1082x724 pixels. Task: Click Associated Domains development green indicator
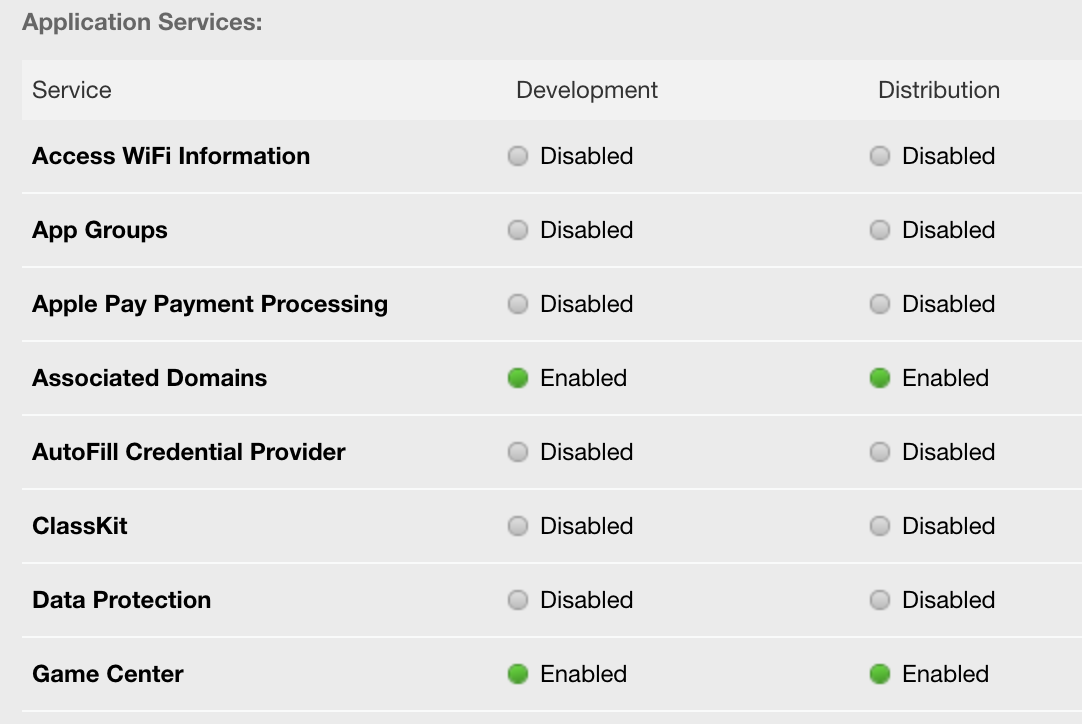518,378
